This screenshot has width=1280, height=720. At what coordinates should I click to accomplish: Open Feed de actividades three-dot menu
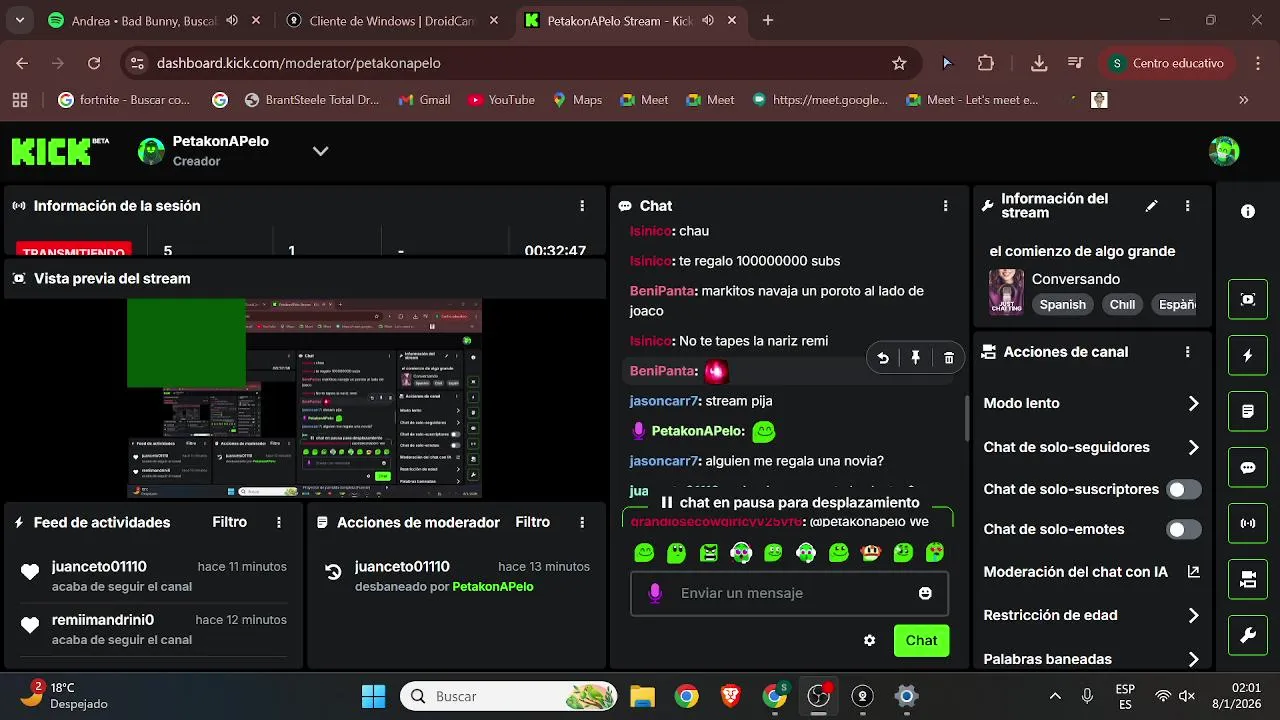click(x=279, y=522)
